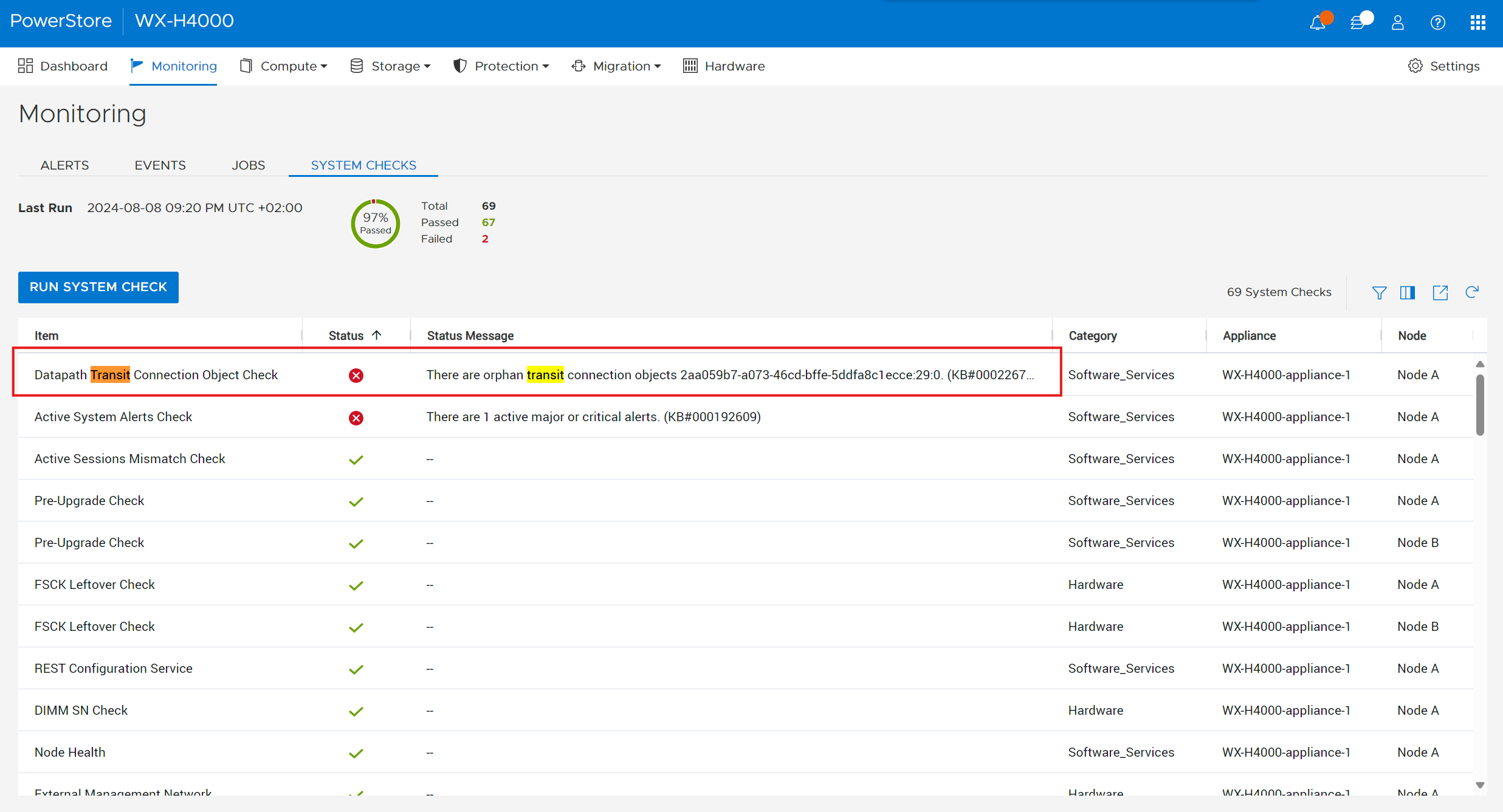Click the table filter funnel icon
This screenshot has height=812, width=1503.
(x=1379, y=293)
